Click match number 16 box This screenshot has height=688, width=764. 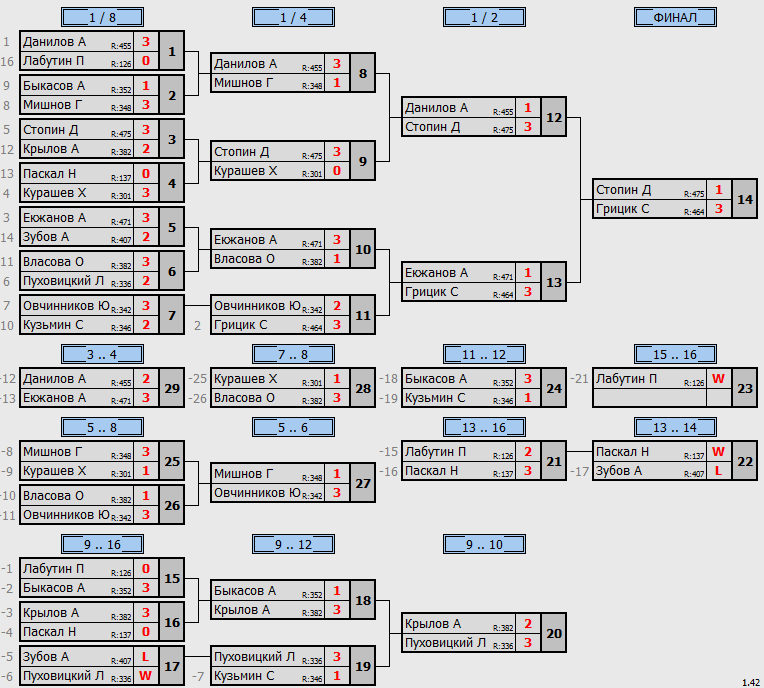[172, 622]
